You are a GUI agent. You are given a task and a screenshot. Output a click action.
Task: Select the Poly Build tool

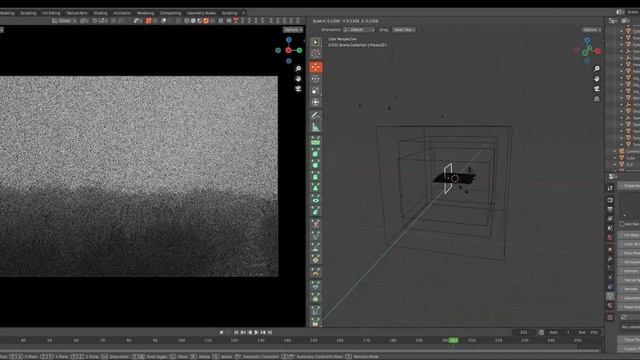pyautogui.click(x=316, y=211)
